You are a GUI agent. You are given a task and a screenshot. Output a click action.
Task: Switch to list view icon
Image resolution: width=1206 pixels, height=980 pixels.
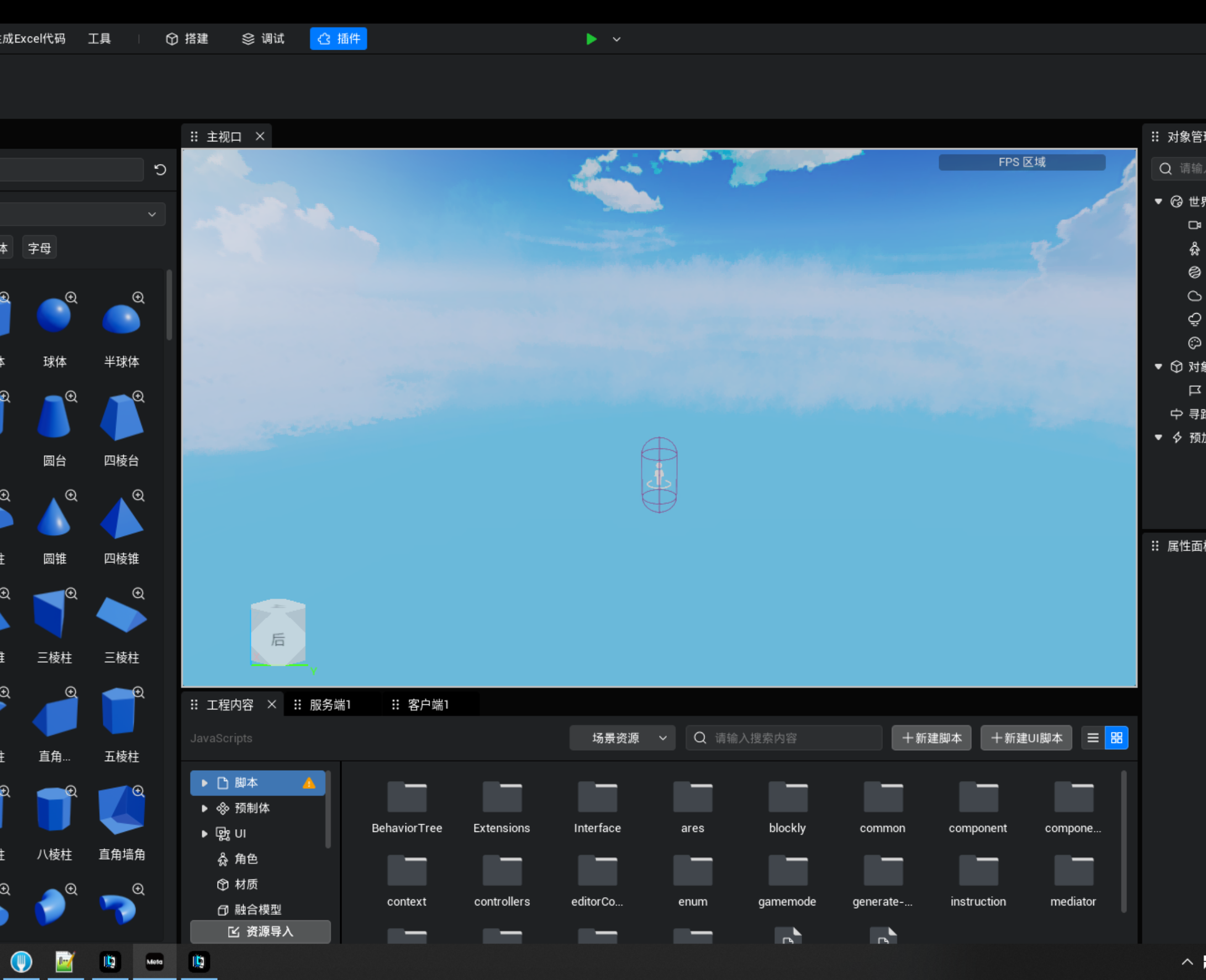(1093, 738)
